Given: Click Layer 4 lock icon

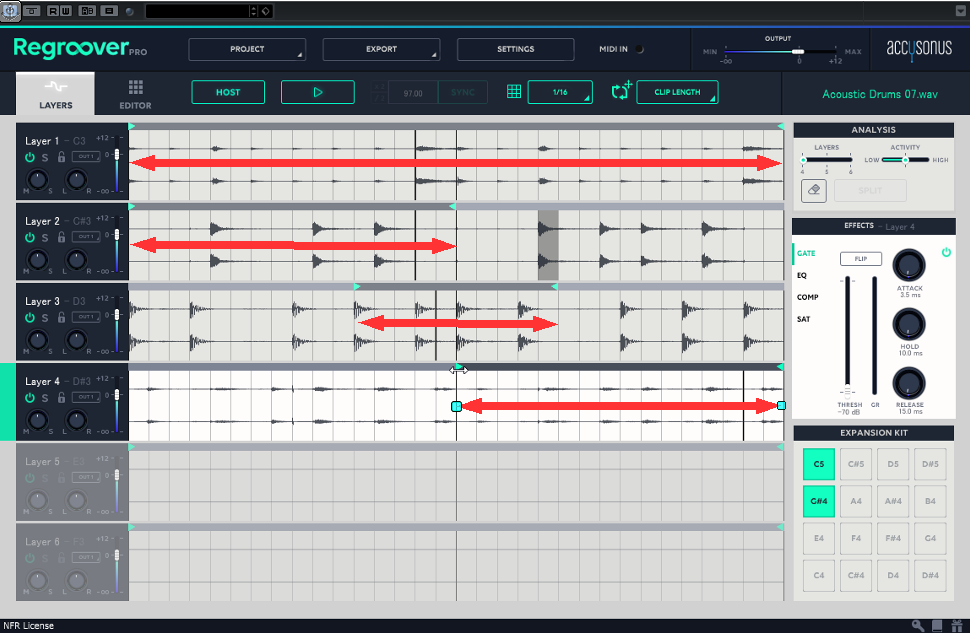Looking at the screenshot, I should click(61, 397).
